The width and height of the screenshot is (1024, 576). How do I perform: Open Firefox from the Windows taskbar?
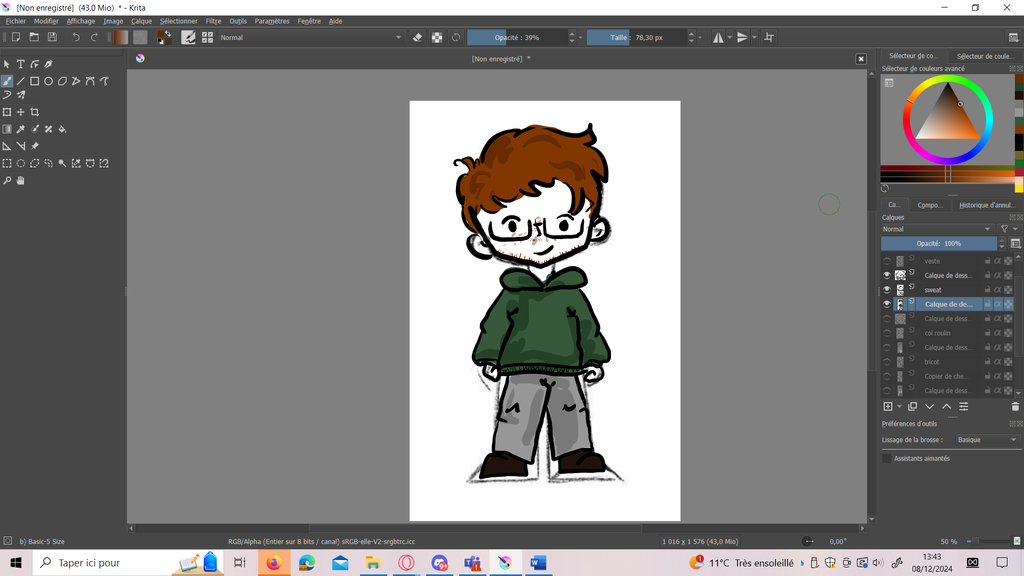(x=273, y=563)
